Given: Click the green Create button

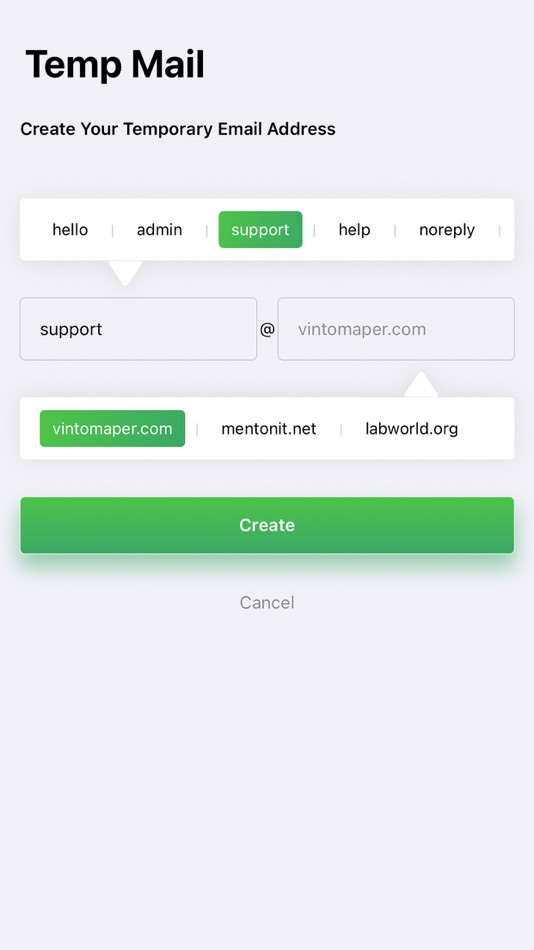Looking at the screenshot, I should tap(267, 525).
